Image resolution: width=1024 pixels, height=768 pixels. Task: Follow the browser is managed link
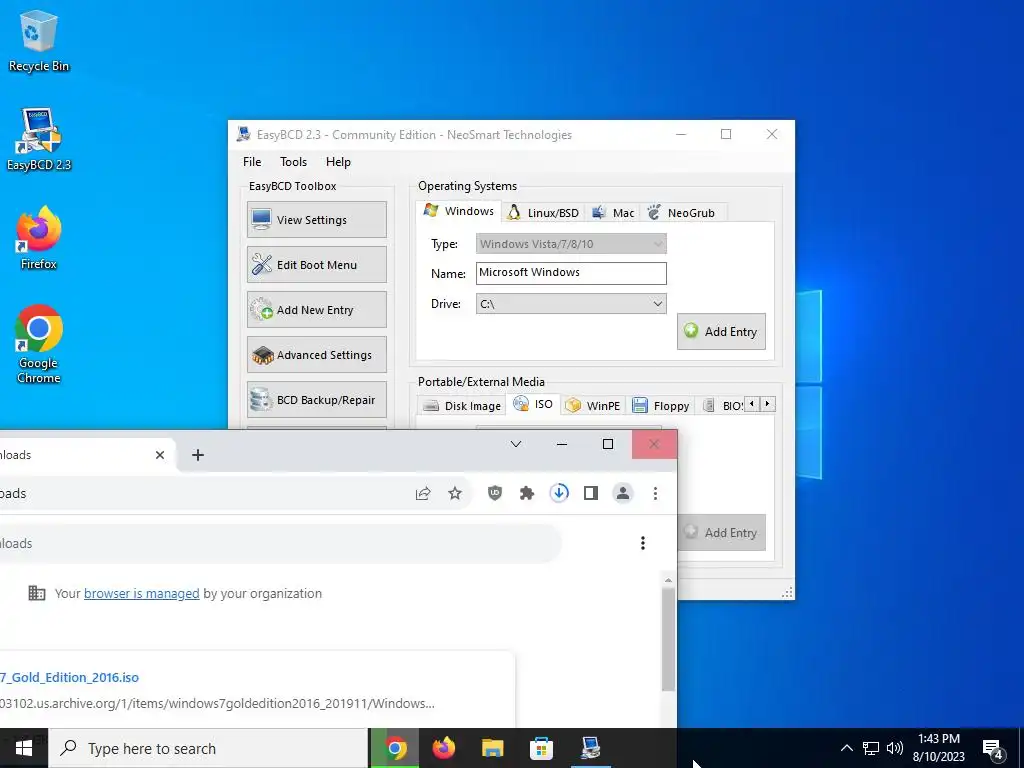pos(142,594)
